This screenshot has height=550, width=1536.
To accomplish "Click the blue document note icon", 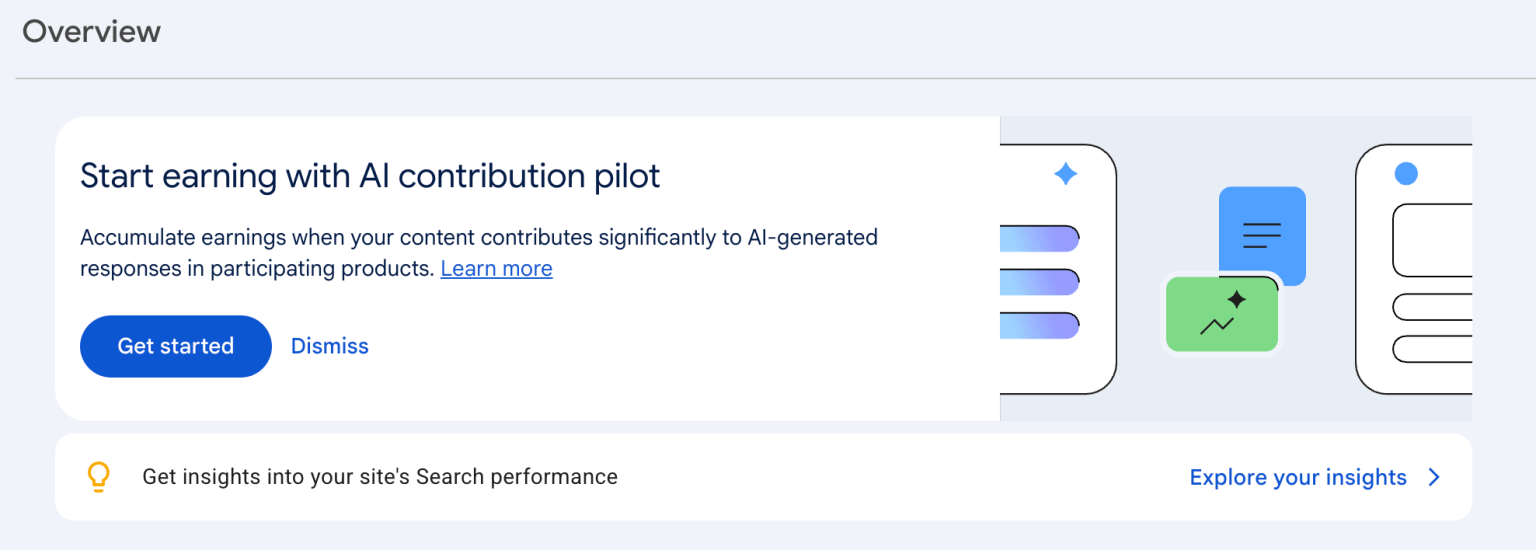I will pos(1262,236).
